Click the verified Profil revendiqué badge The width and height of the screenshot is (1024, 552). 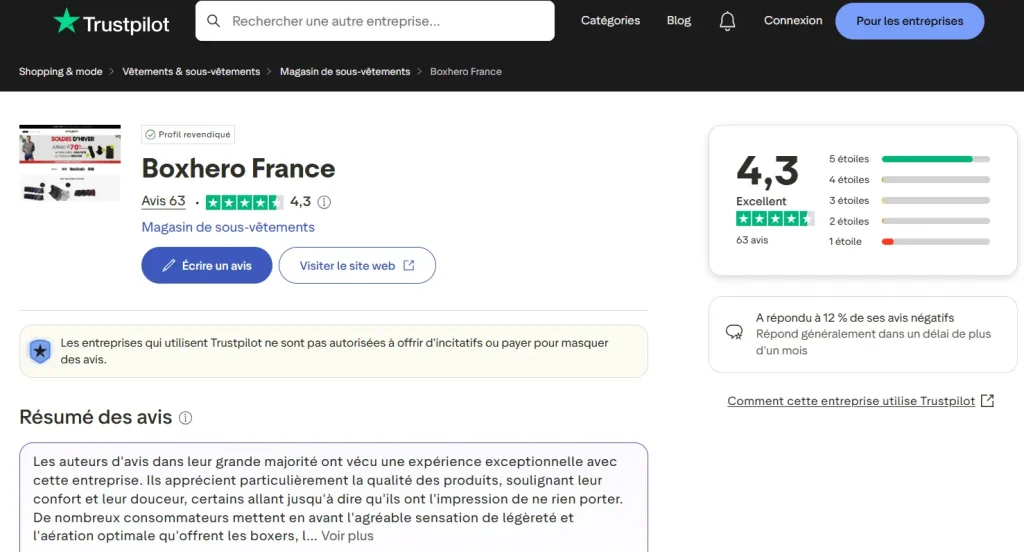click(x=188, y=135)
